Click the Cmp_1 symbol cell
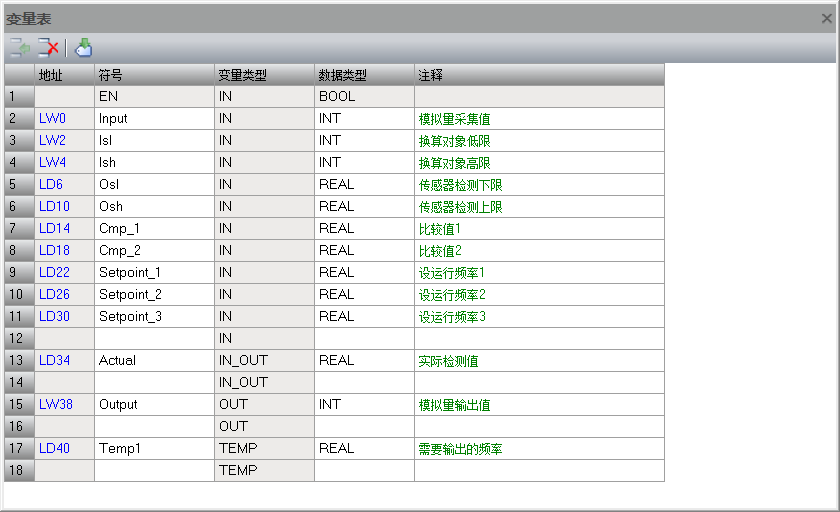840x512 pixels. coord(154,228)
